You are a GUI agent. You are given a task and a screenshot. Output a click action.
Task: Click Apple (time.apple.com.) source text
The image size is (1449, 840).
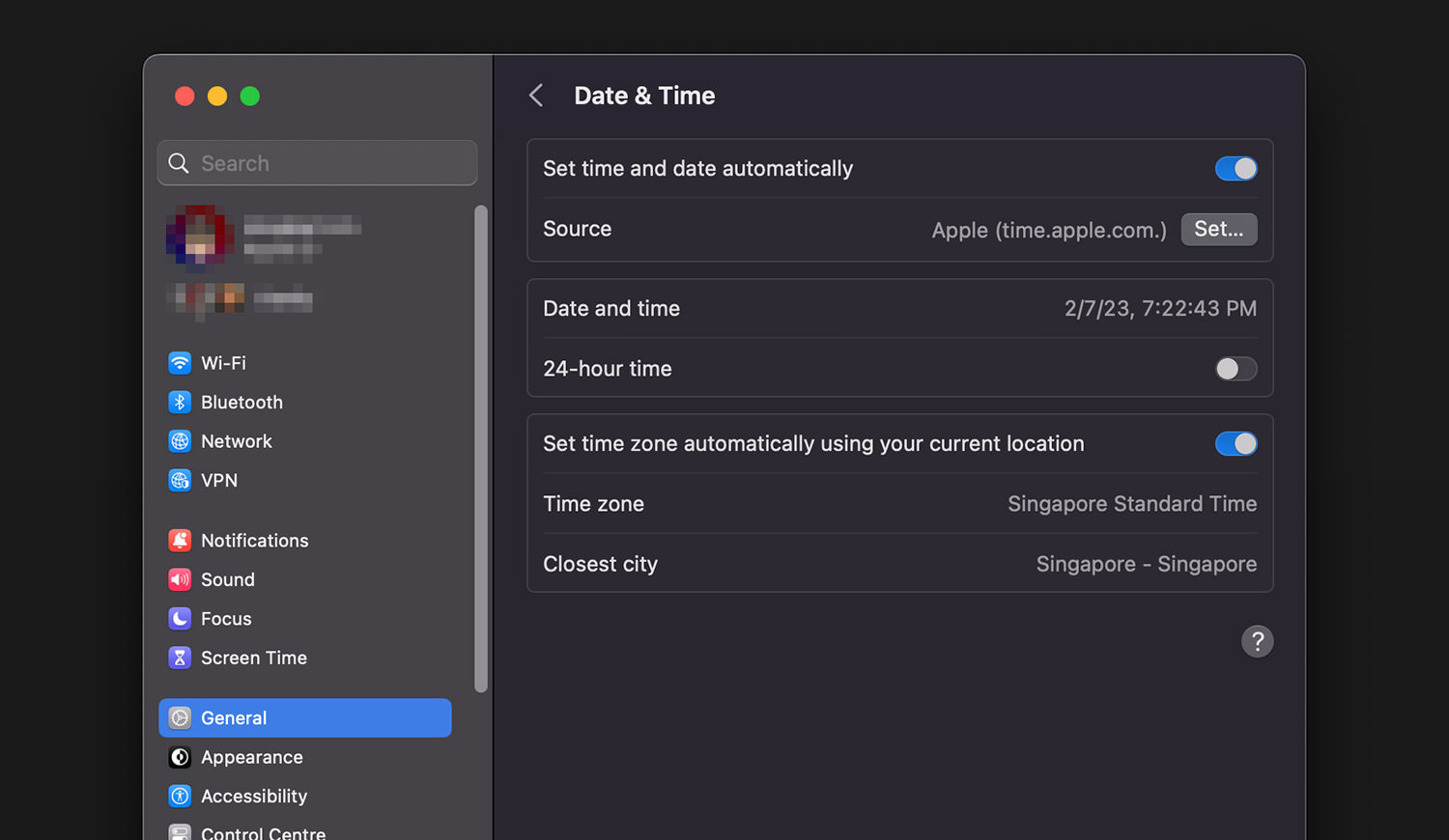tap(1049, 230)
